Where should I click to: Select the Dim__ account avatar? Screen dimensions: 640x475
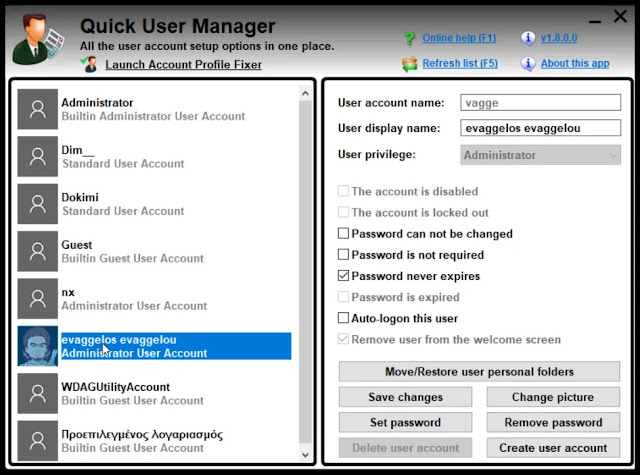click(x=38, y=156)
